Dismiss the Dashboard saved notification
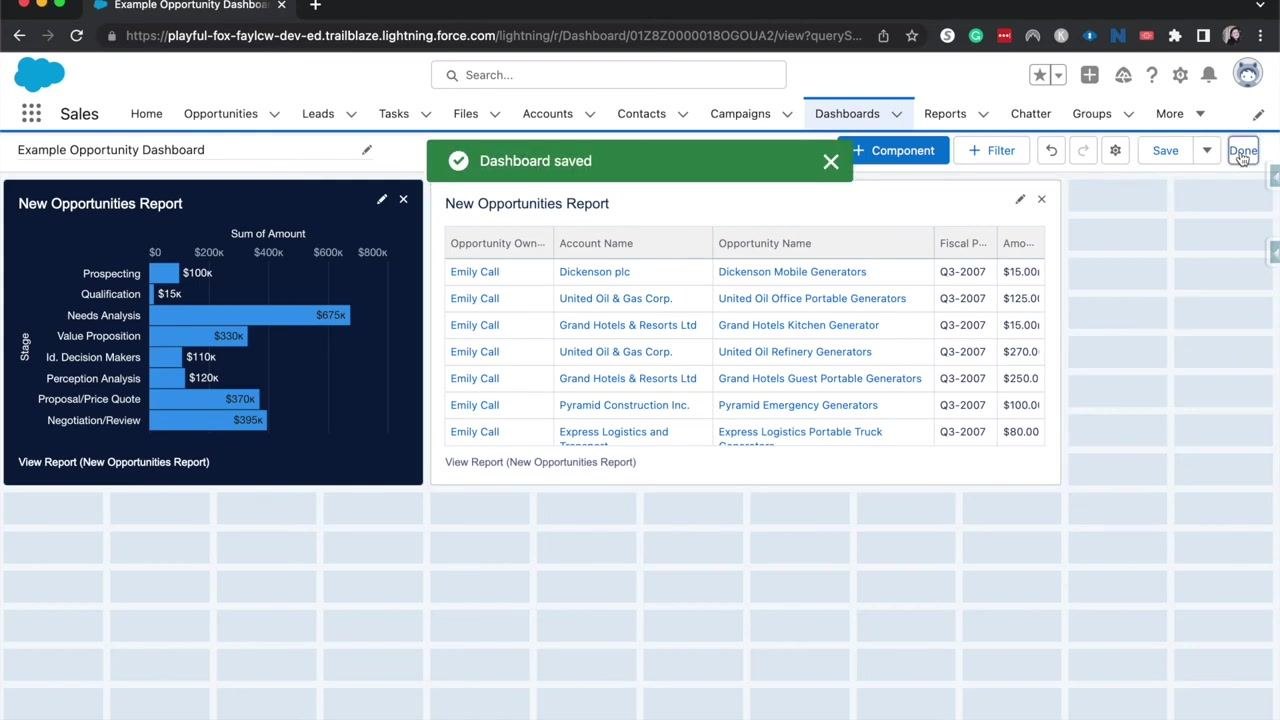This screenshot has width=1280, height=720. click(831, 161)
